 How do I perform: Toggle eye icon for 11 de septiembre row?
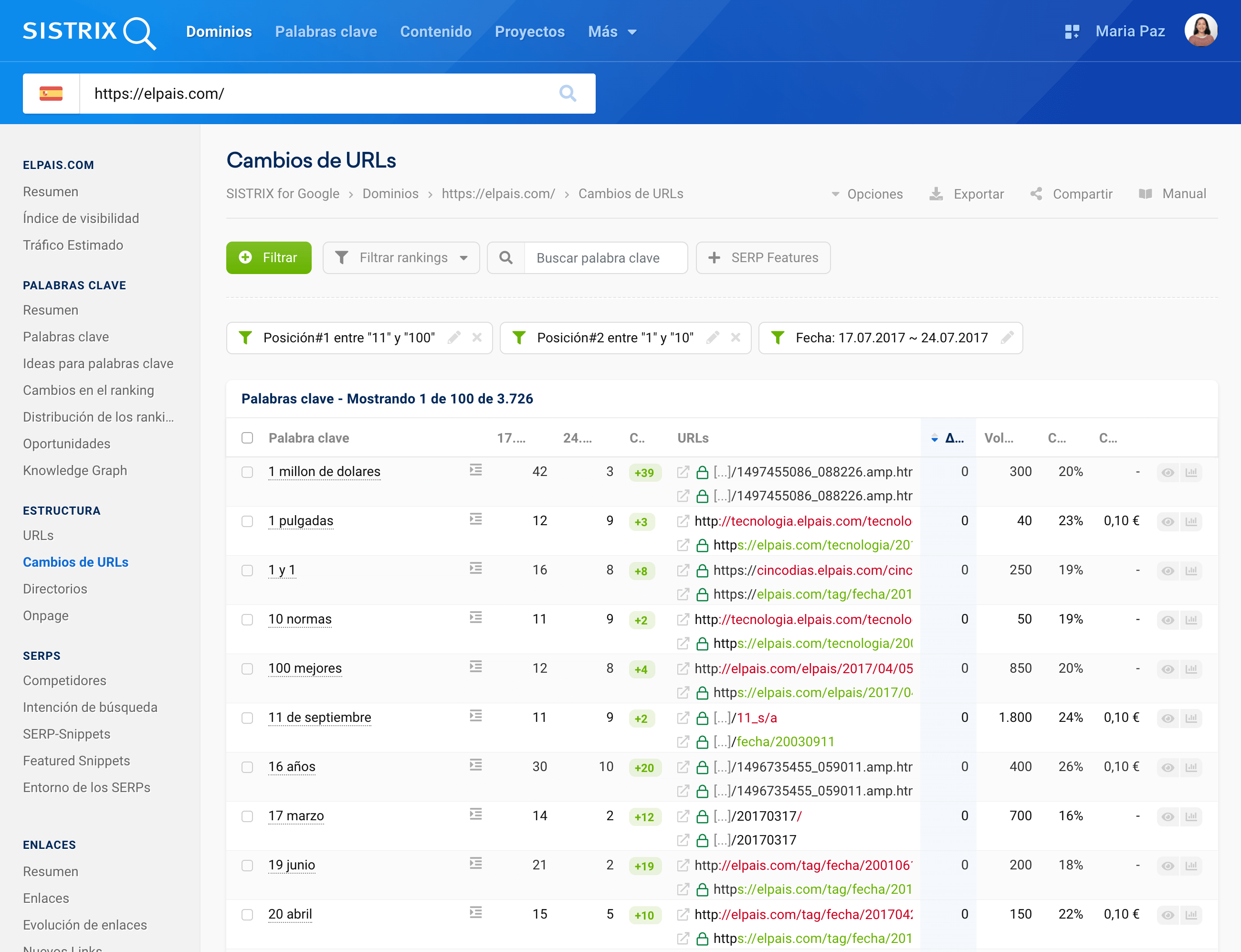coord(1168,719)
